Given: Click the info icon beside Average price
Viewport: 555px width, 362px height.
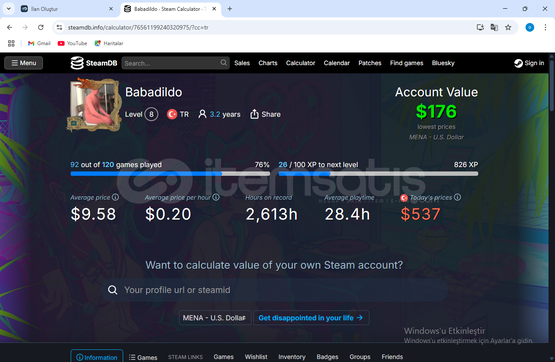Looking at the screenshot, I should (x=115, y=197).
